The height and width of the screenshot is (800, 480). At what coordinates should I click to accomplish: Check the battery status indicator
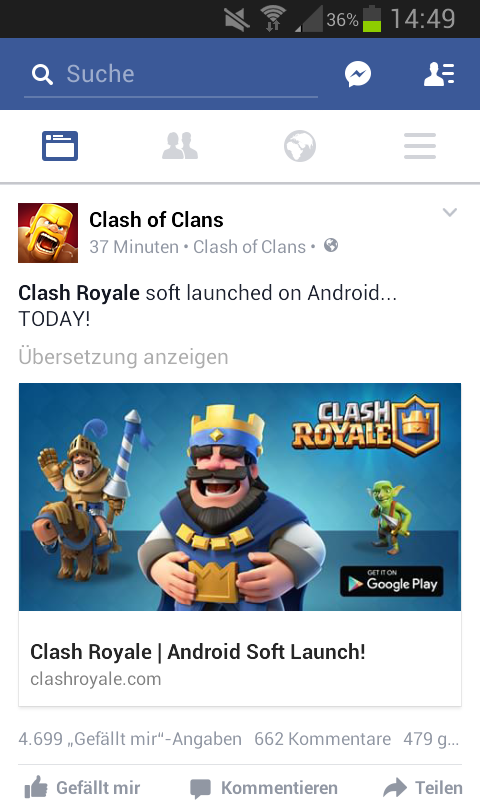point(372,19)
